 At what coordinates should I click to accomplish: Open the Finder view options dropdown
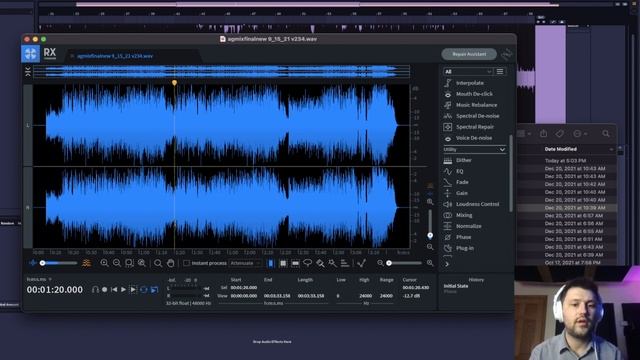pos(524,133)
